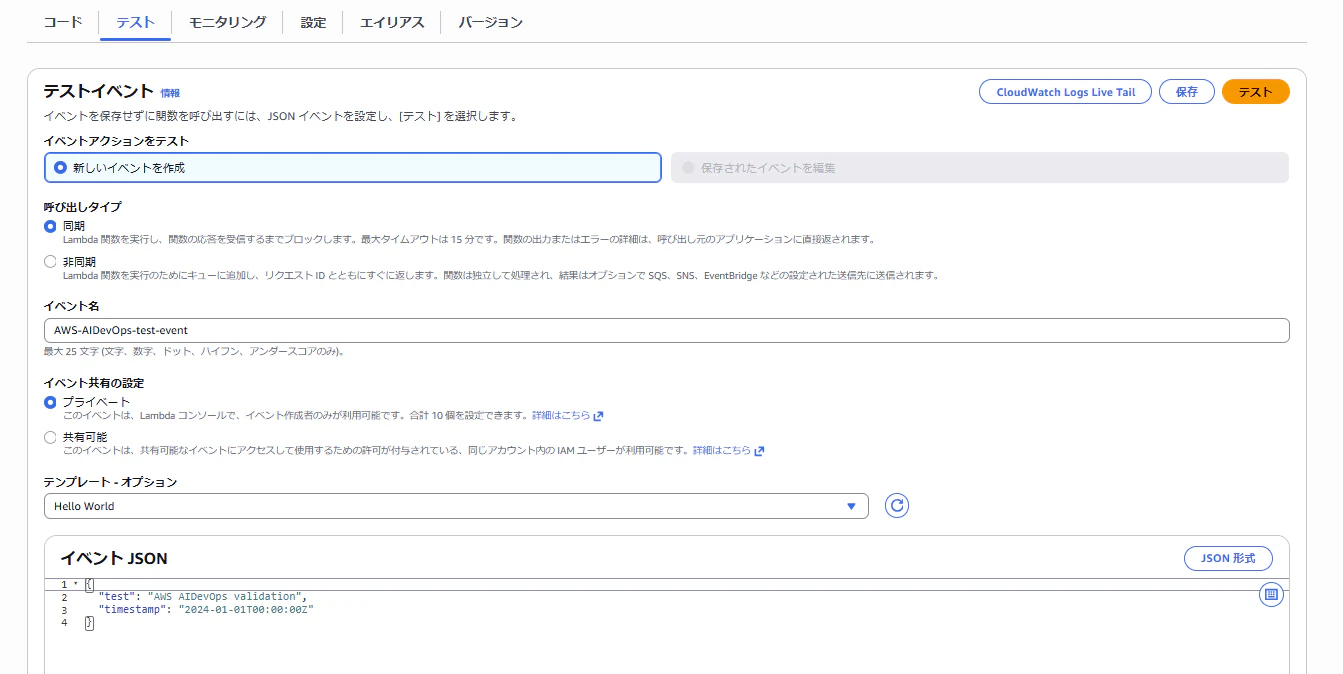The width and height of the screenshot is (1343, 674).
Task: Switch to the テスト tab
Action: (x=135, y=22)
